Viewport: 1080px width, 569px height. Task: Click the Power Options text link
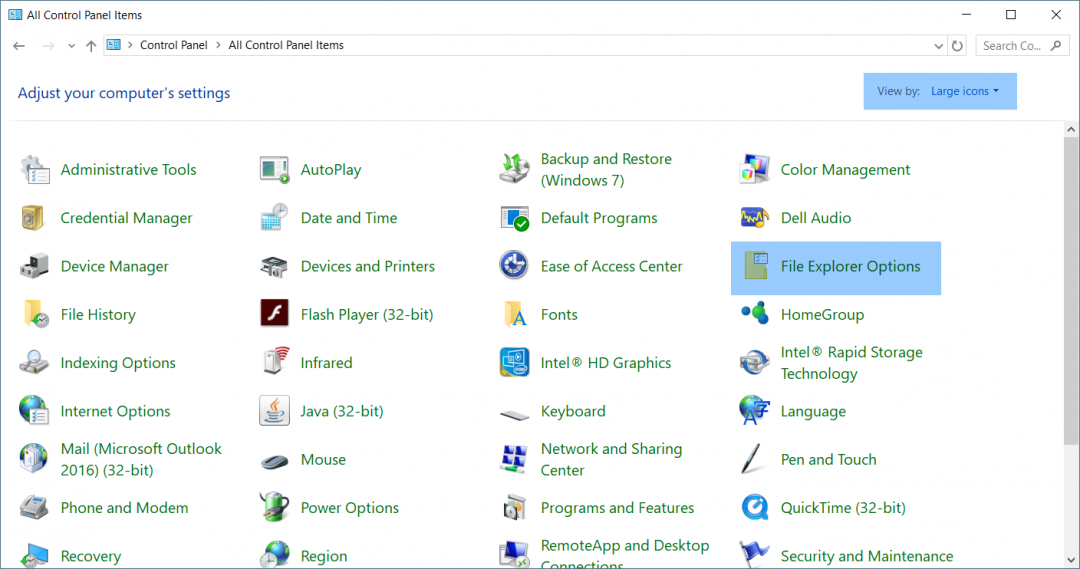(x=349, y=508)
